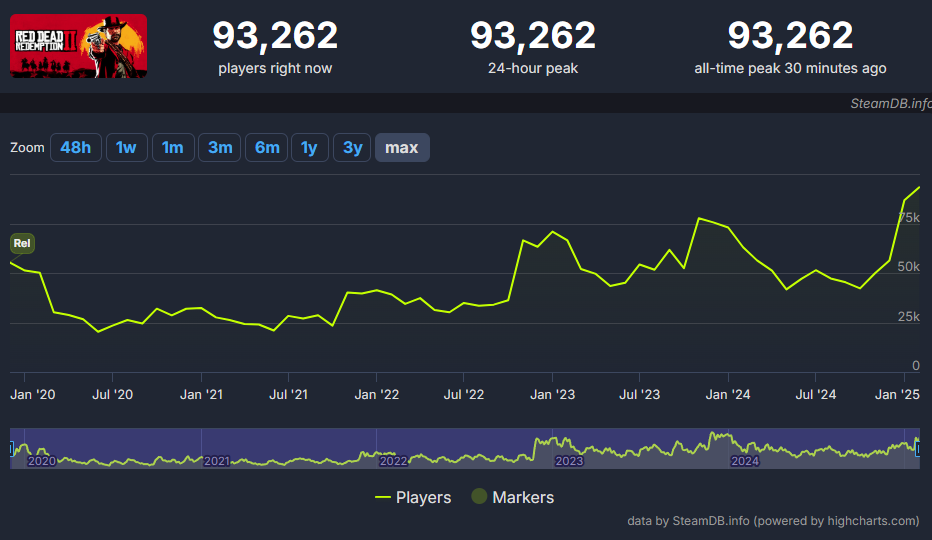Click the 2021 label in navigator
Screen dimensions: 932x540
pyautogui.click(x=216, y=461)
